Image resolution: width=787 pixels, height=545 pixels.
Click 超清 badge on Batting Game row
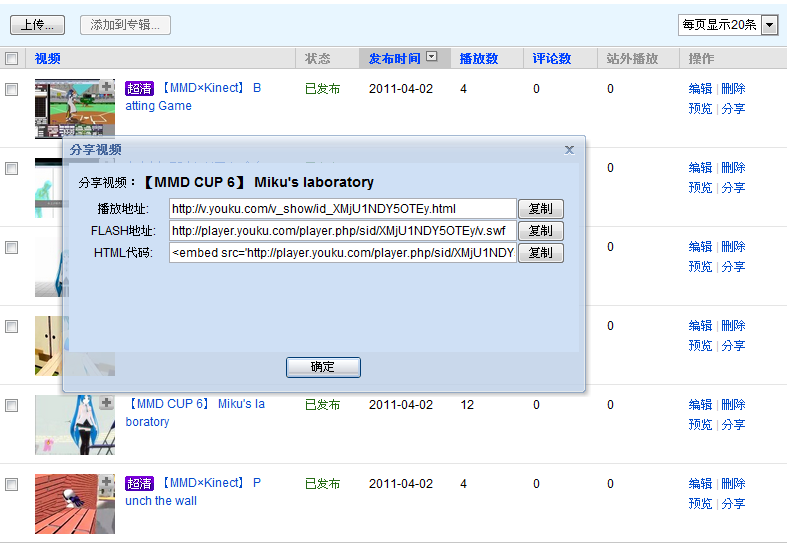(139, 88)
